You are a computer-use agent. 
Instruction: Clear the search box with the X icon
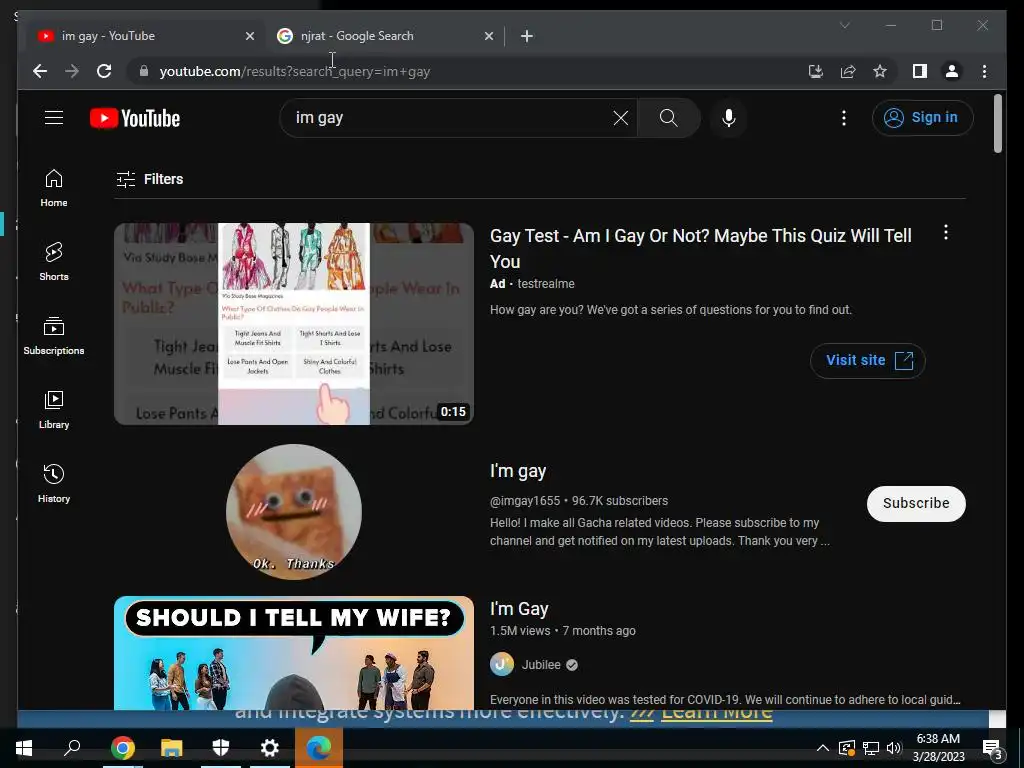620,118
